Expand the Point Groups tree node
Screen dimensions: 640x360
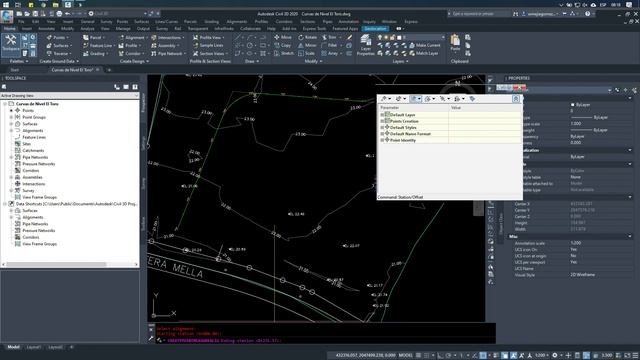11,117
